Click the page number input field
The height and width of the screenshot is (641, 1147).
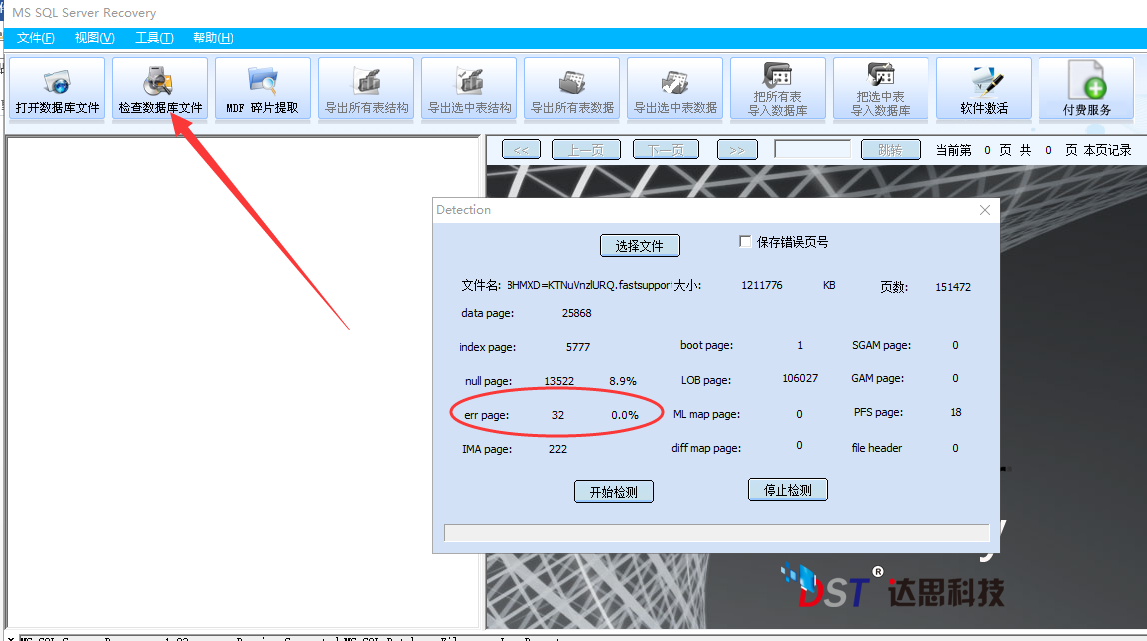(813, 149)
